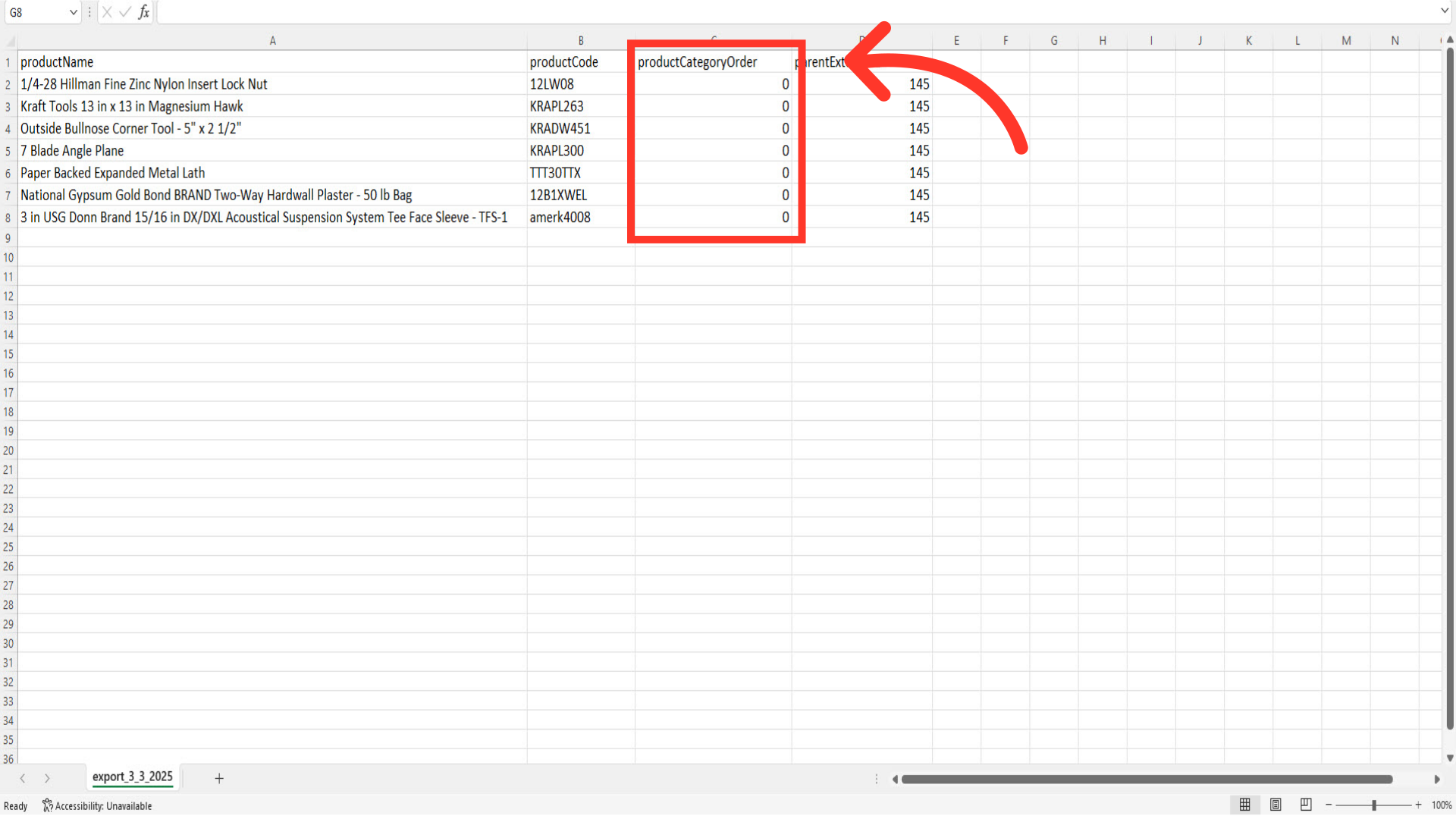Image resolution: width=1456 pixels, height=819 pixels.
Task: Click the zoom in plus button
Action: click(1418, 805)
